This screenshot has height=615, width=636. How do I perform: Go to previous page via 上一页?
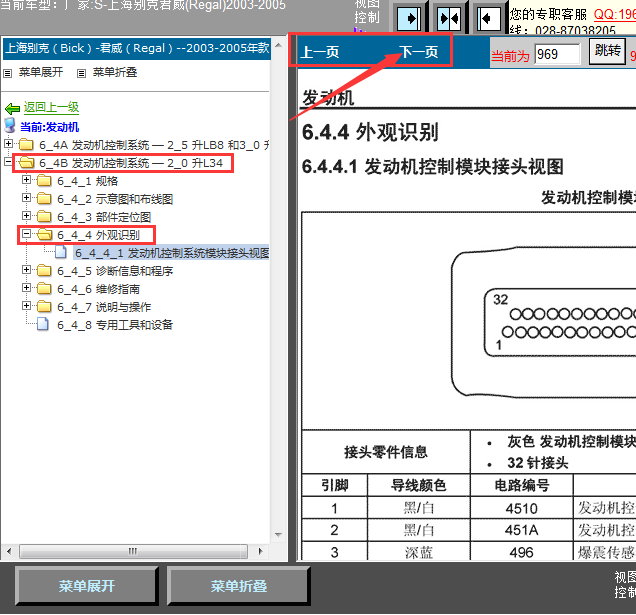[321, 52]
